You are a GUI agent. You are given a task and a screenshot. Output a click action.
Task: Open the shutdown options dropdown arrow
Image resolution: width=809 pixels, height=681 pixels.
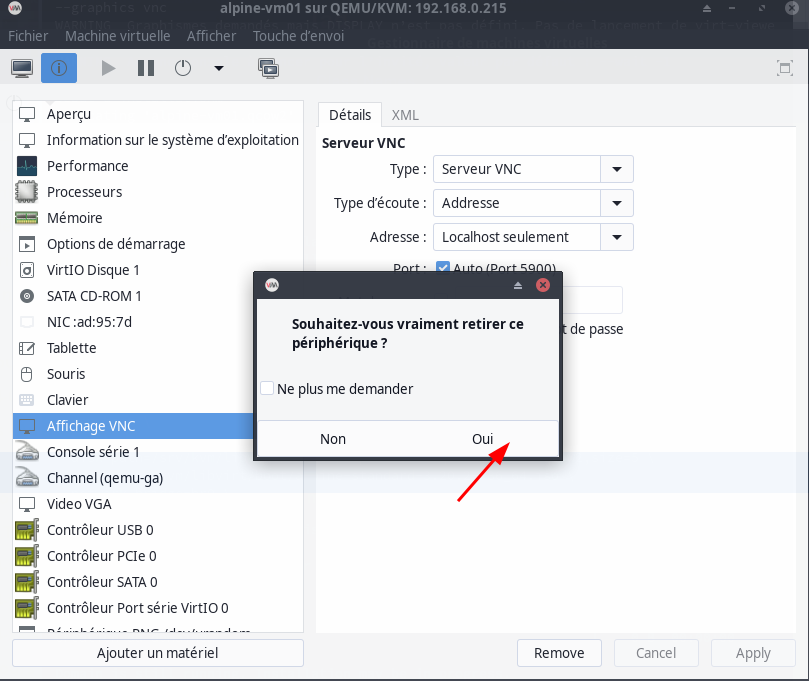(219, 69)
